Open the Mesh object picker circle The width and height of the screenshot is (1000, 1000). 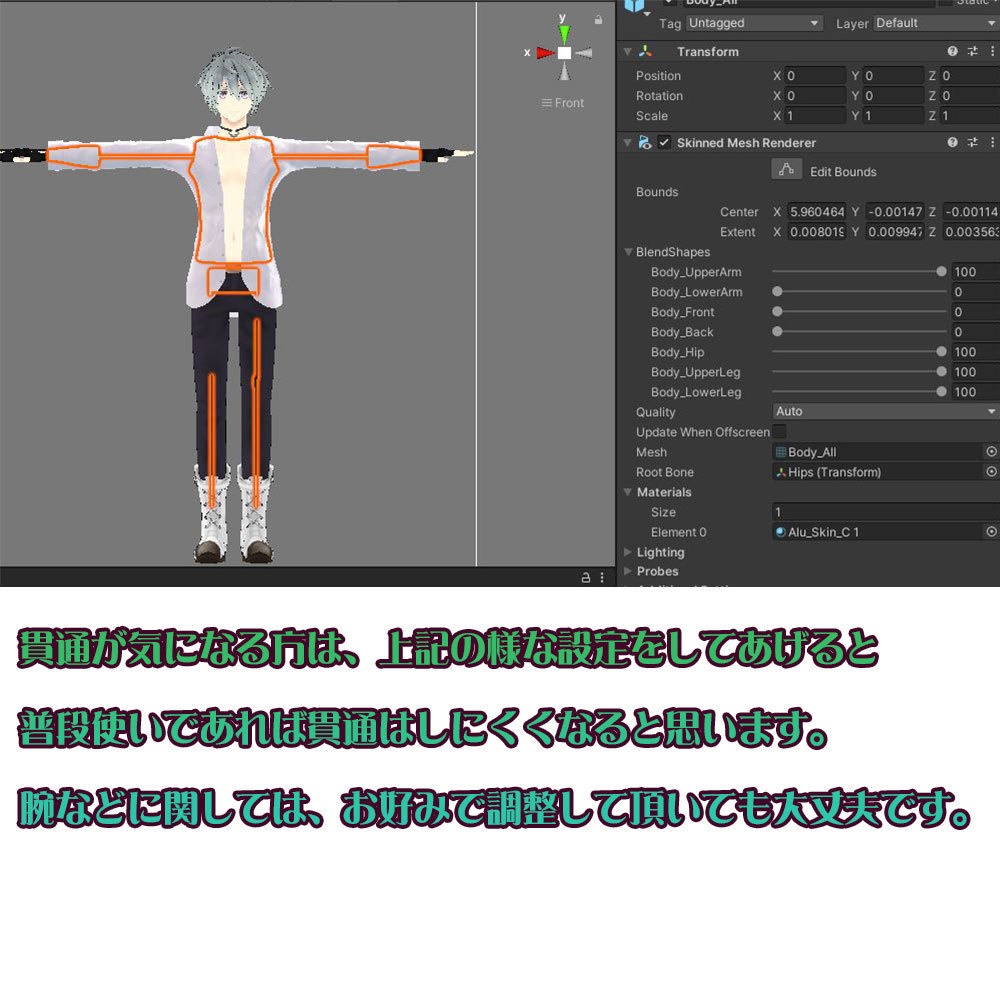tap(991, 452)
